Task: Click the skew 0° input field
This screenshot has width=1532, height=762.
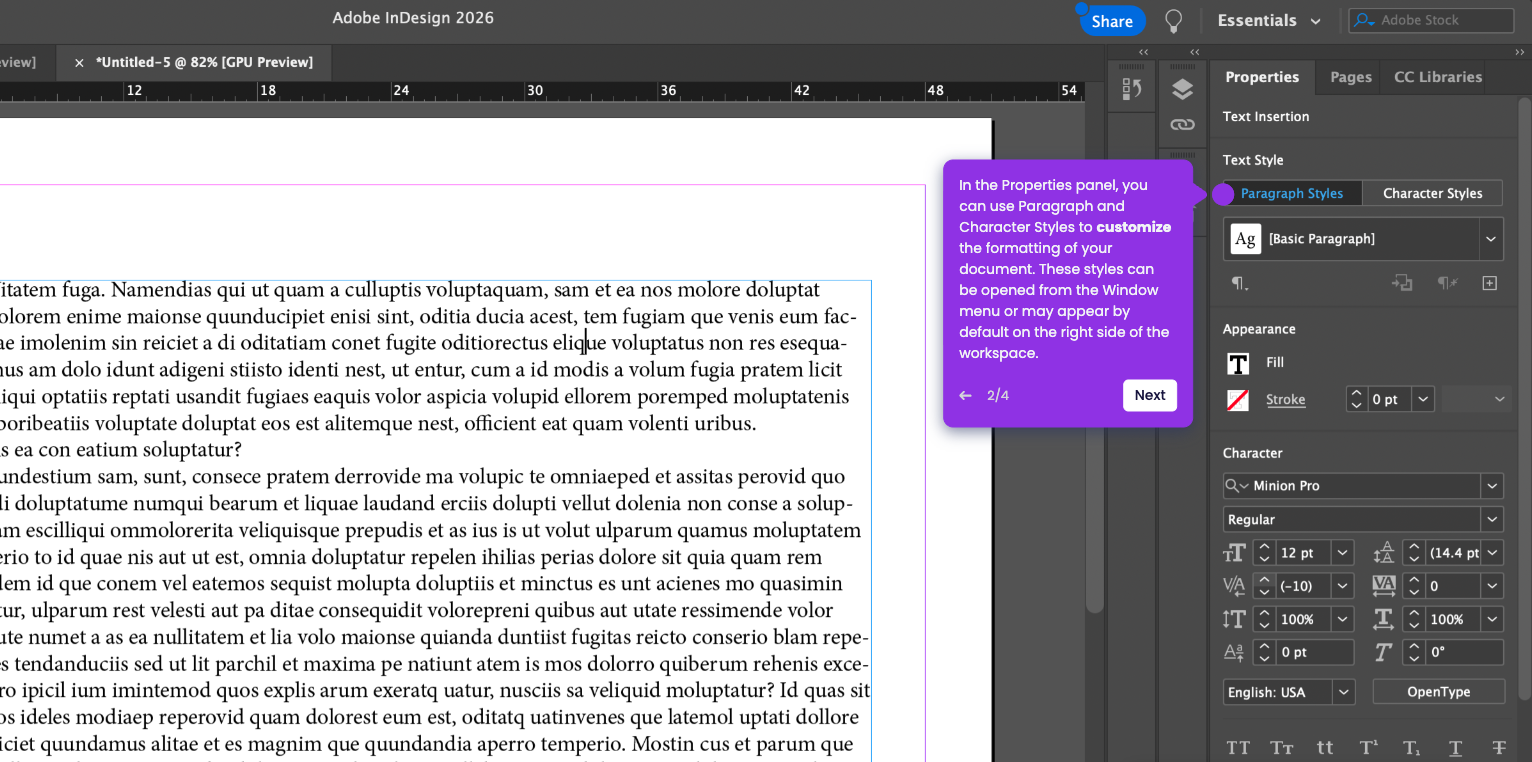Action: tap(1465, 652)
